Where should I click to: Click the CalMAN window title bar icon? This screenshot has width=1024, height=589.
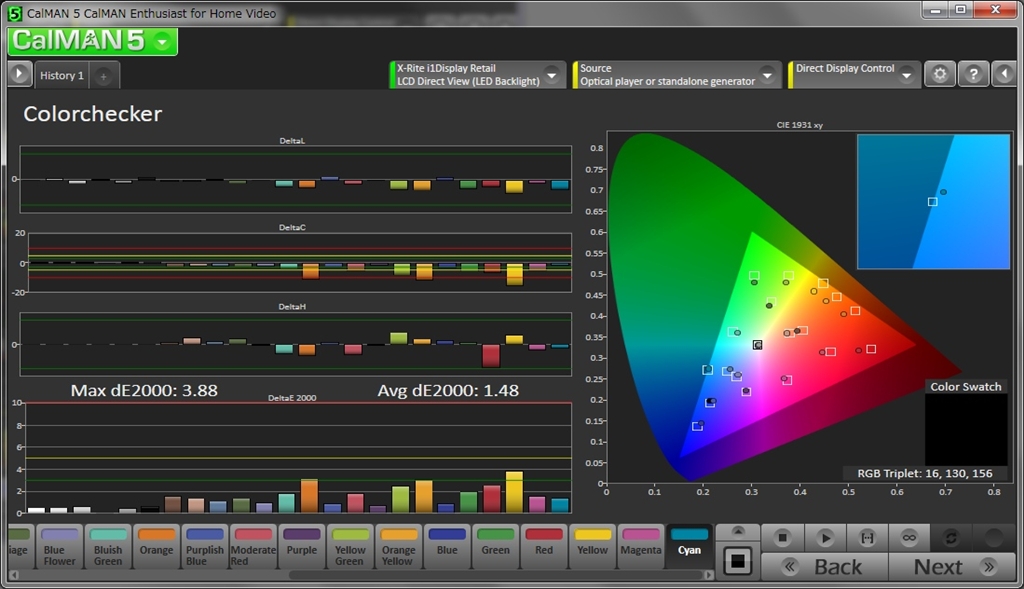click(14, 13)
